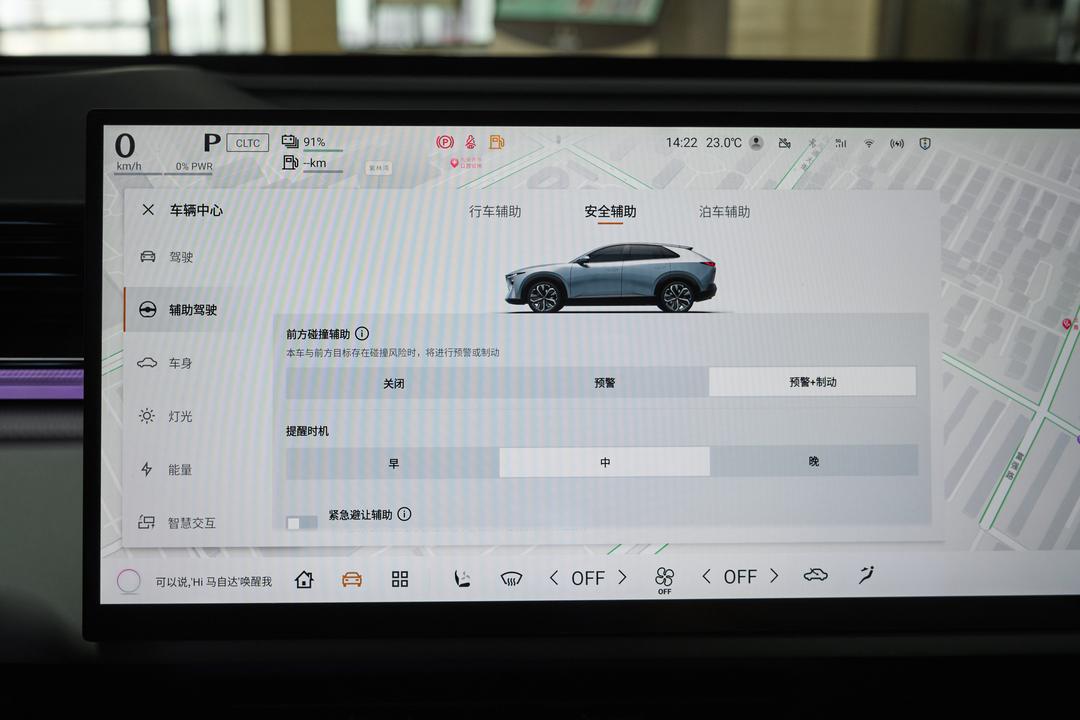This screenshot has height=720, width=1080.
Task: Toggle the windshield defrost icon
Action: [x=511, y=578]
